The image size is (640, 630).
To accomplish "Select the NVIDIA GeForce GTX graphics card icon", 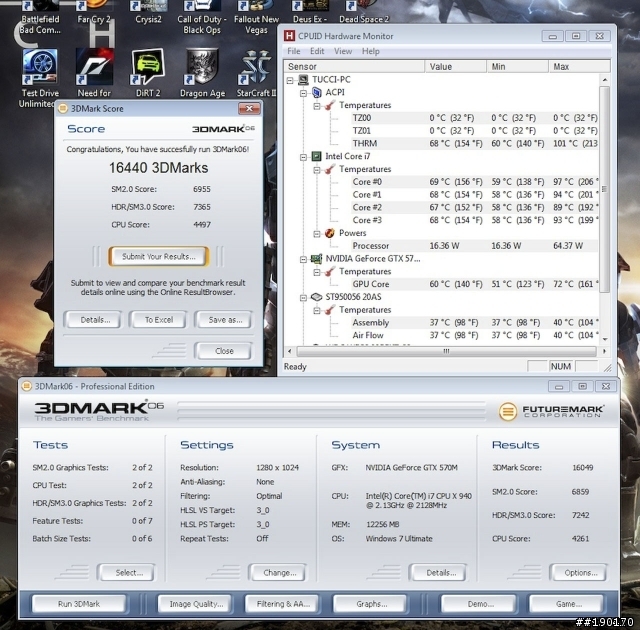I will 316,259.
